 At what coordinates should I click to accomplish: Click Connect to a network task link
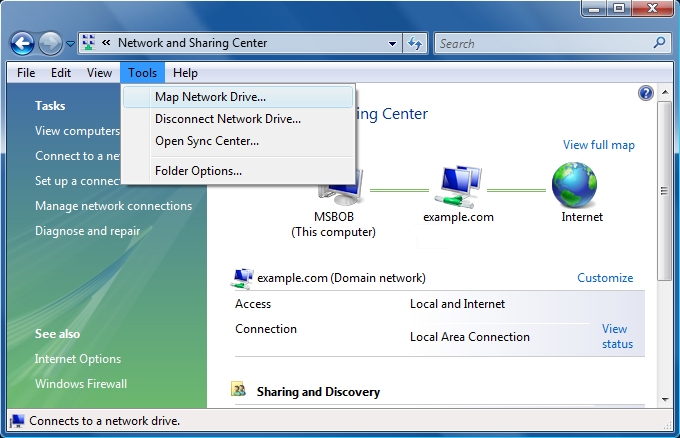(x=77, y=156)
